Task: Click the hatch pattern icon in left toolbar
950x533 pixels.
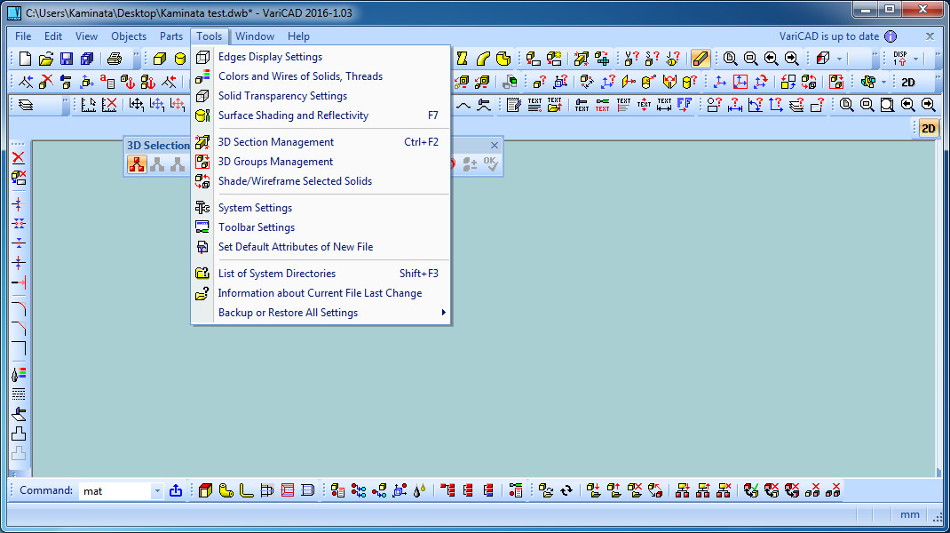Action: [x=18, y=394]
